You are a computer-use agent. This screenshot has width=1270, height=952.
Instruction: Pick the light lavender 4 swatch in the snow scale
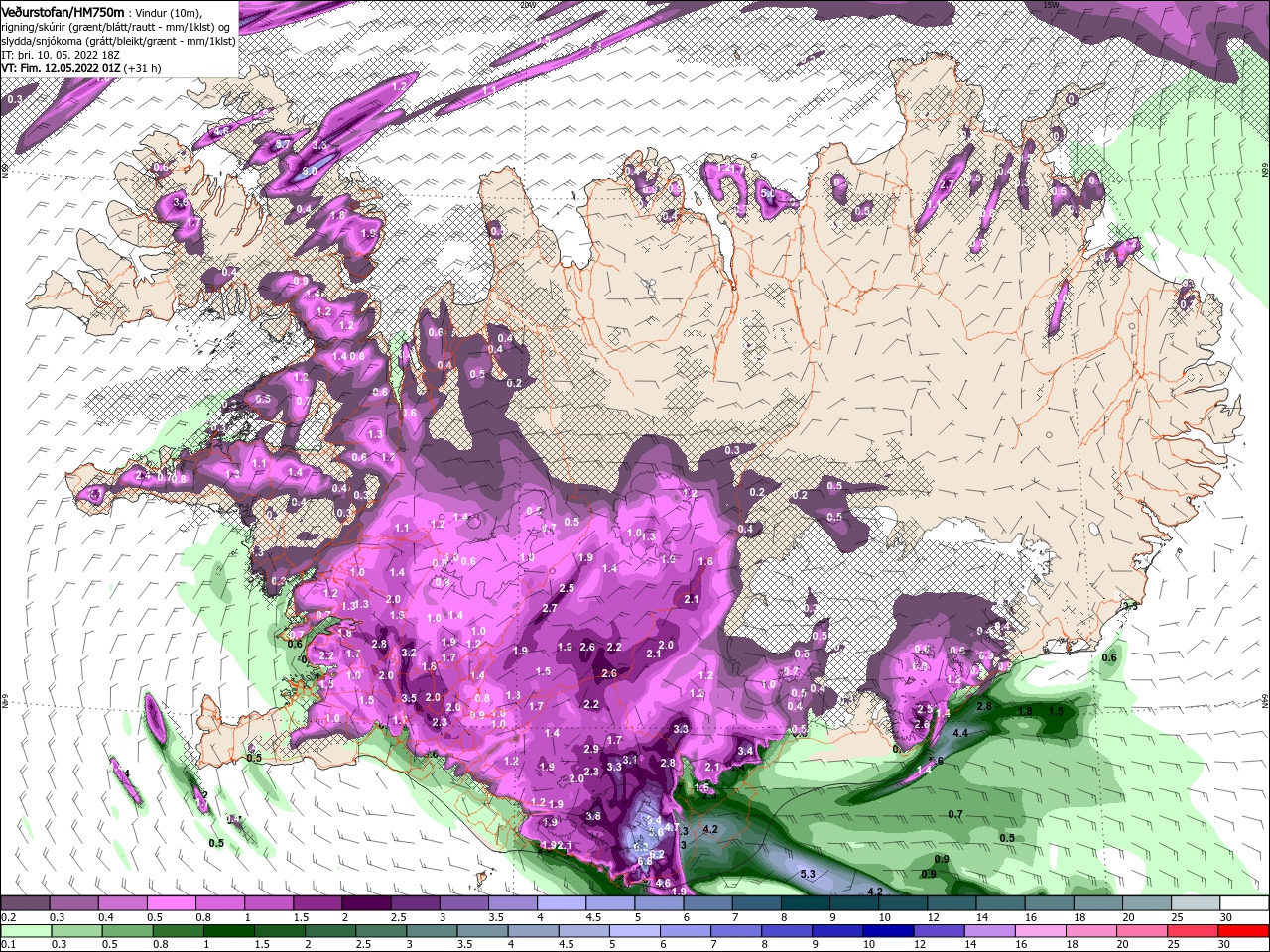[x=560, y=903]
